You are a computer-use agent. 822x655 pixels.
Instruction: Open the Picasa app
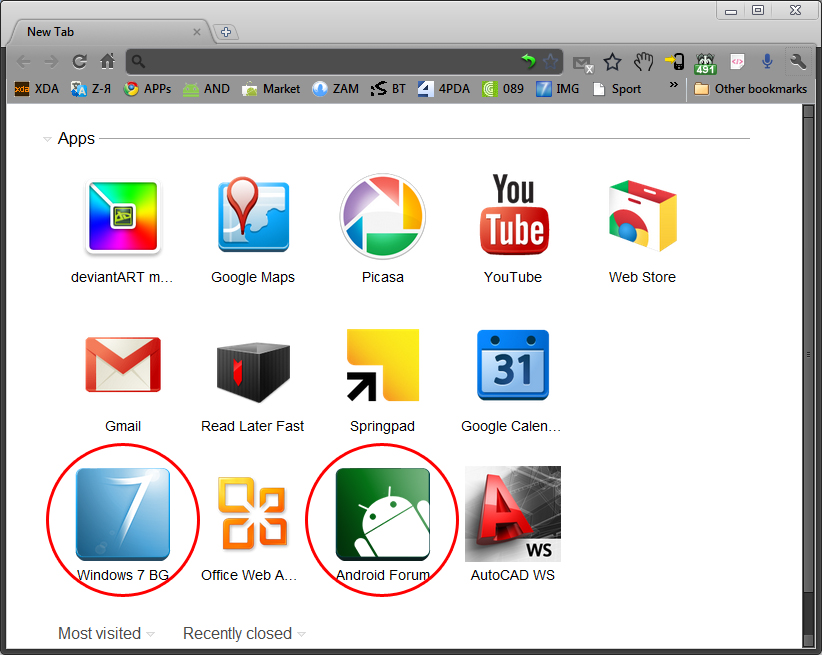point(383,217)
